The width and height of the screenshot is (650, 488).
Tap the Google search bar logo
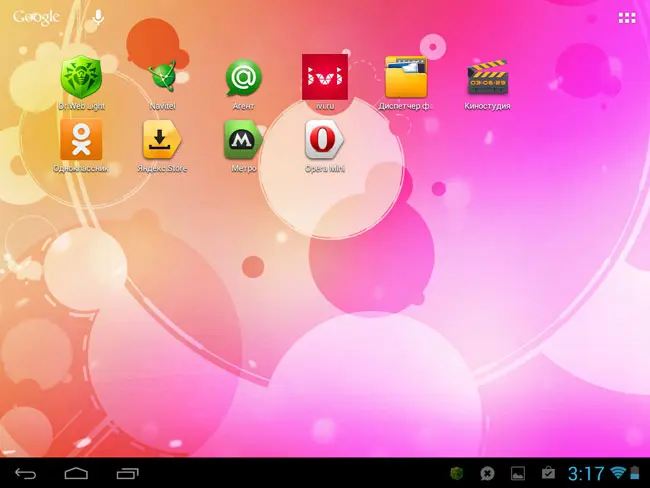[36, 17]
